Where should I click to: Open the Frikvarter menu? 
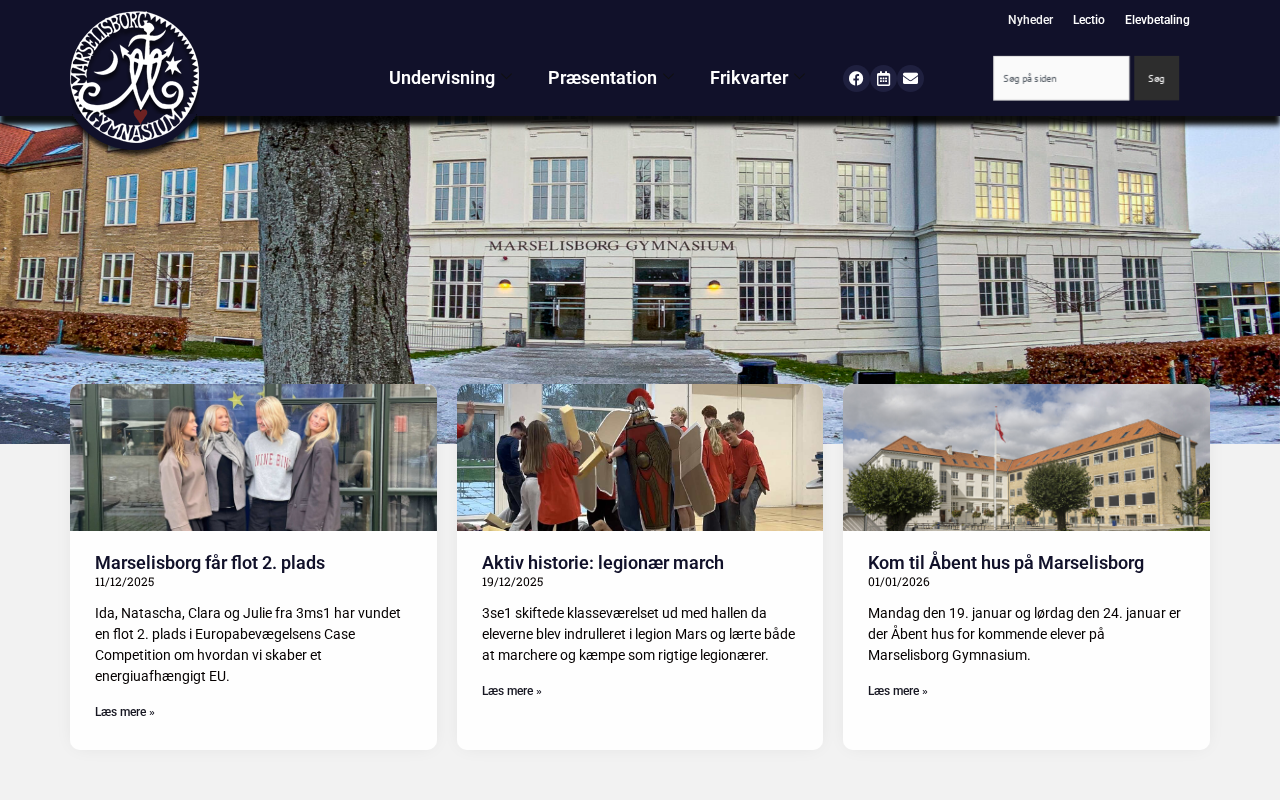point(749,78)
